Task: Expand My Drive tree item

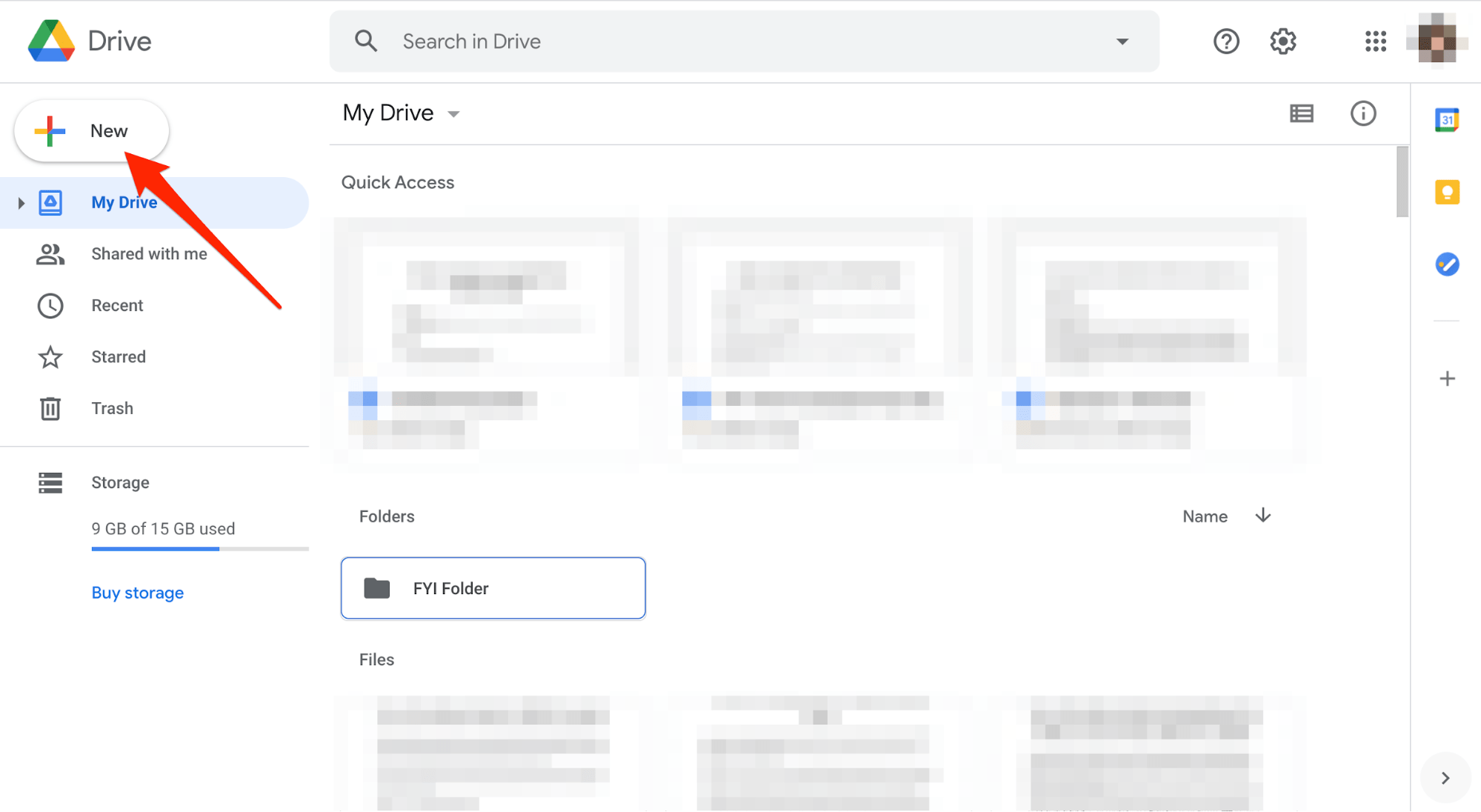Action: (22, 202)
